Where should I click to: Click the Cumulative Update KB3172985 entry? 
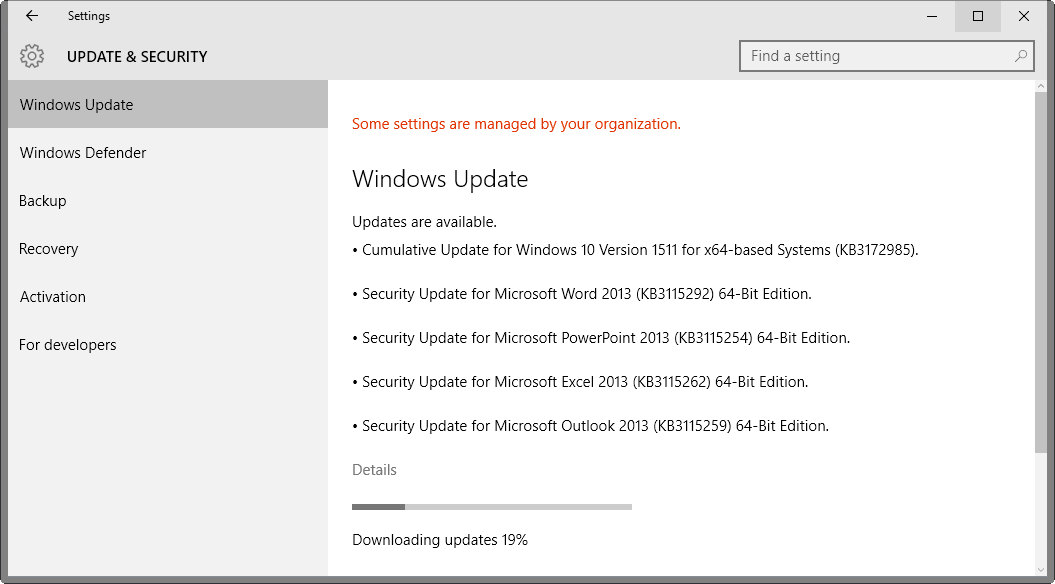click(635, 250)
